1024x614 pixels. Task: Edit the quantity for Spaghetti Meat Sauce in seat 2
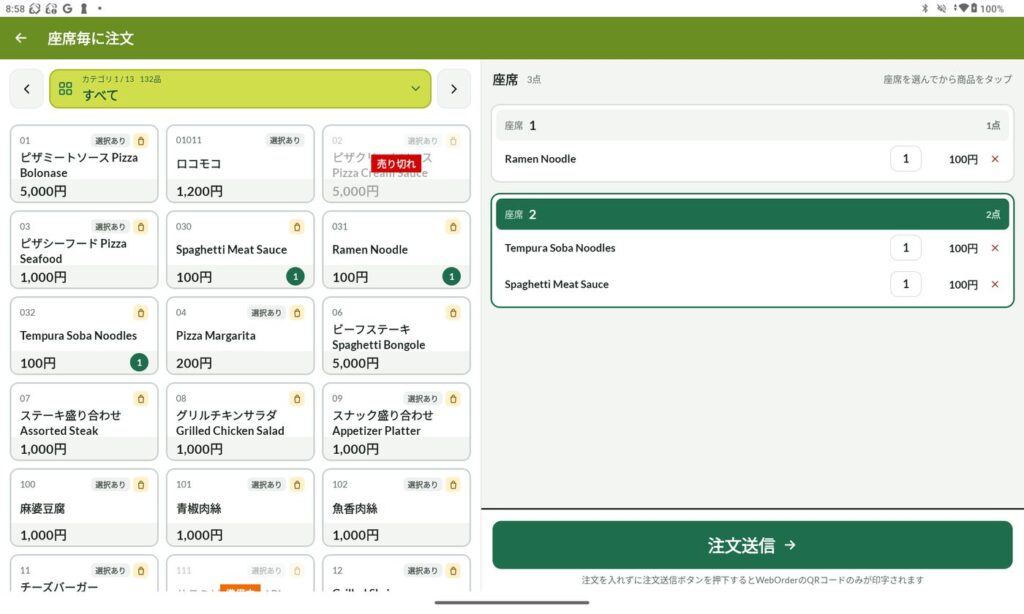[x=905, y=284]
